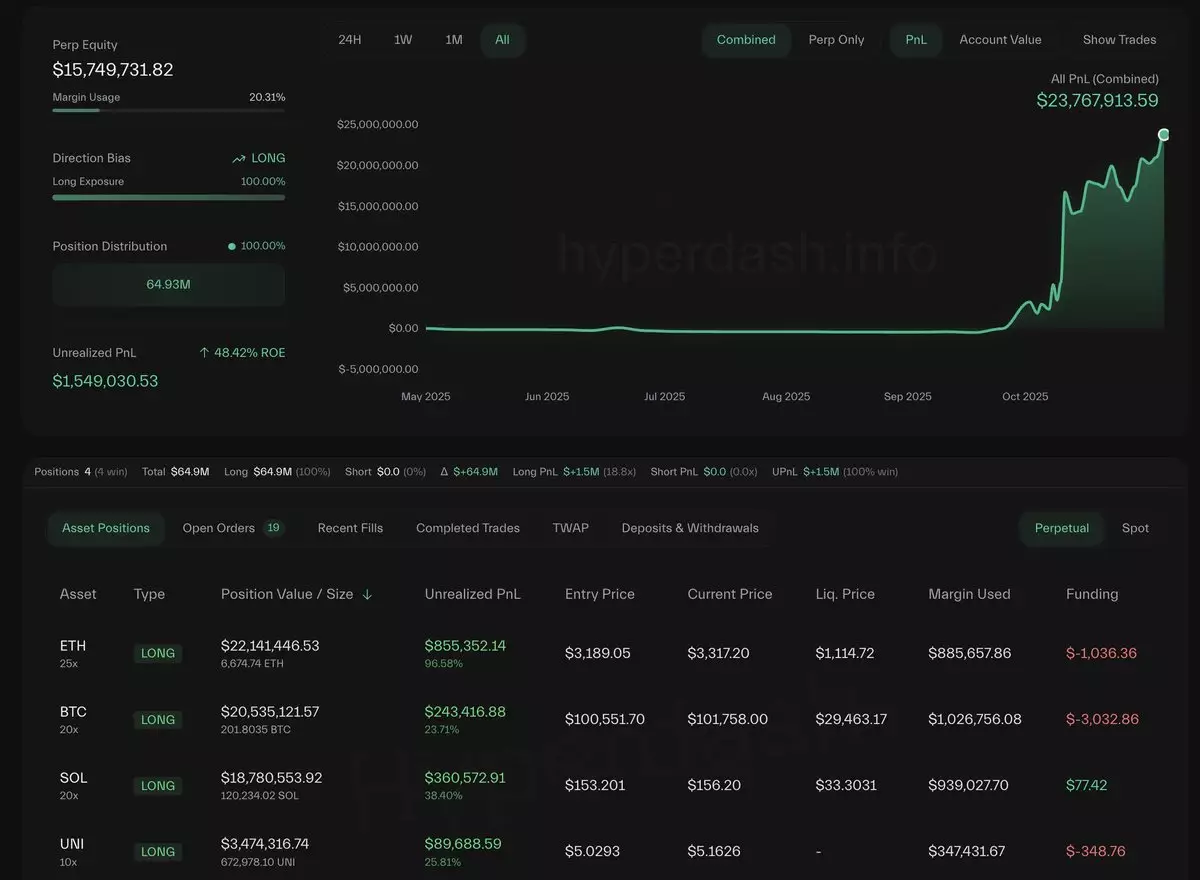Click the 64.93M position distribution bar
This screenshot has height=880, width=1200.
point(168,285)
